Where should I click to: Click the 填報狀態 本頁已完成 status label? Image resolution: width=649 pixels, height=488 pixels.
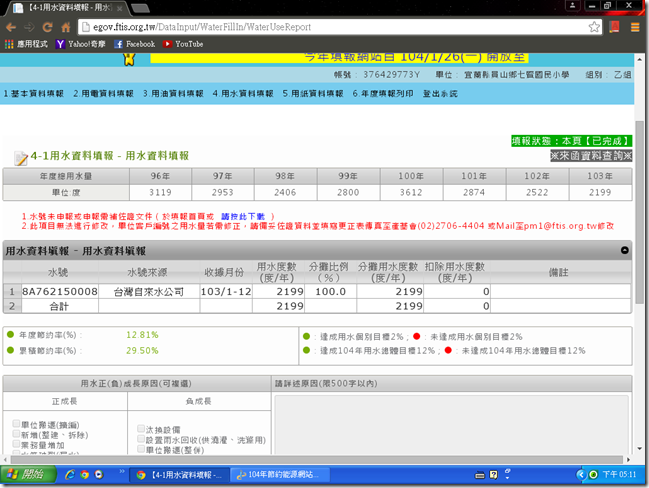pos(571,141)
